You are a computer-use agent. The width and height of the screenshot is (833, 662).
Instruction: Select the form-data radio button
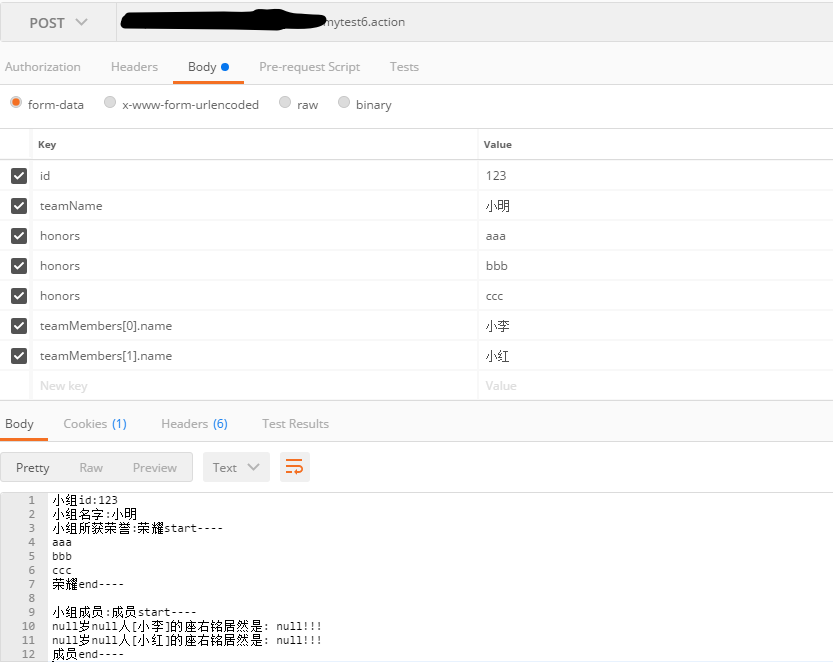pyautogui.click(x=16, y=102)
